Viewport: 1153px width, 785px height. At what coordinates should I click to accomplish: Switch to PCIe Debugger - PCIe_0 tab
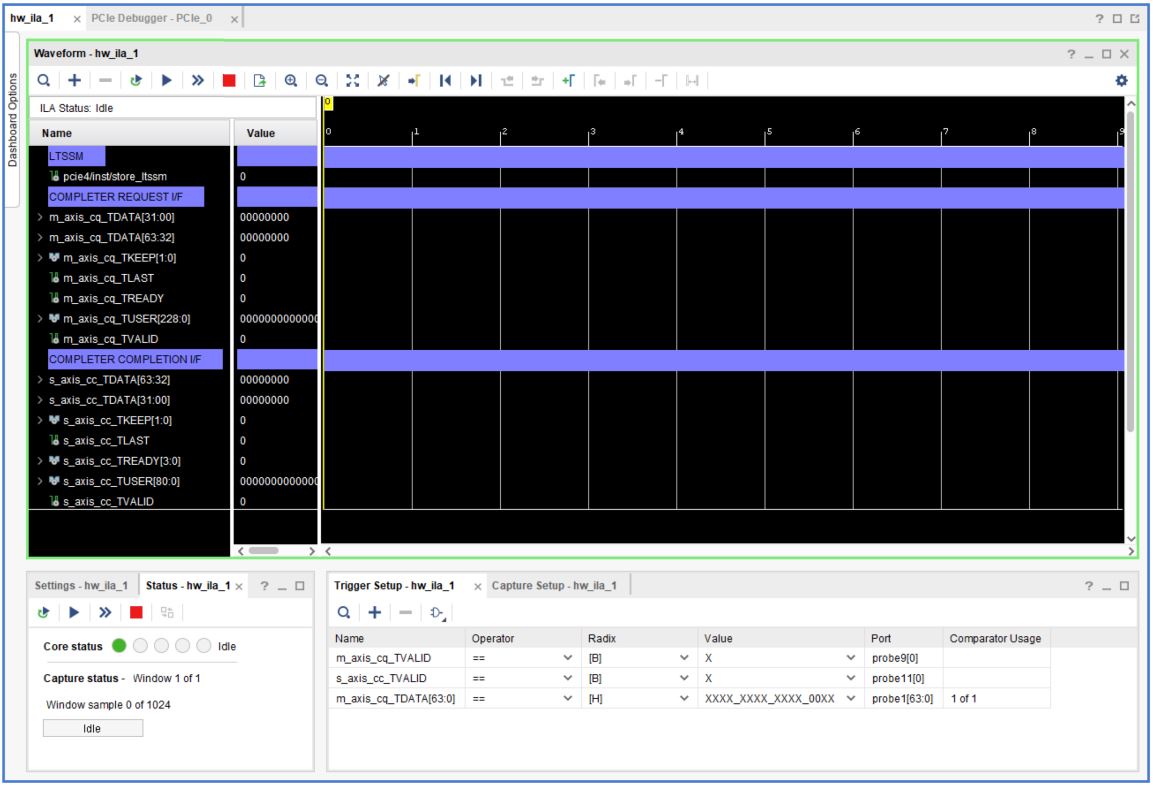click(152, 16)
